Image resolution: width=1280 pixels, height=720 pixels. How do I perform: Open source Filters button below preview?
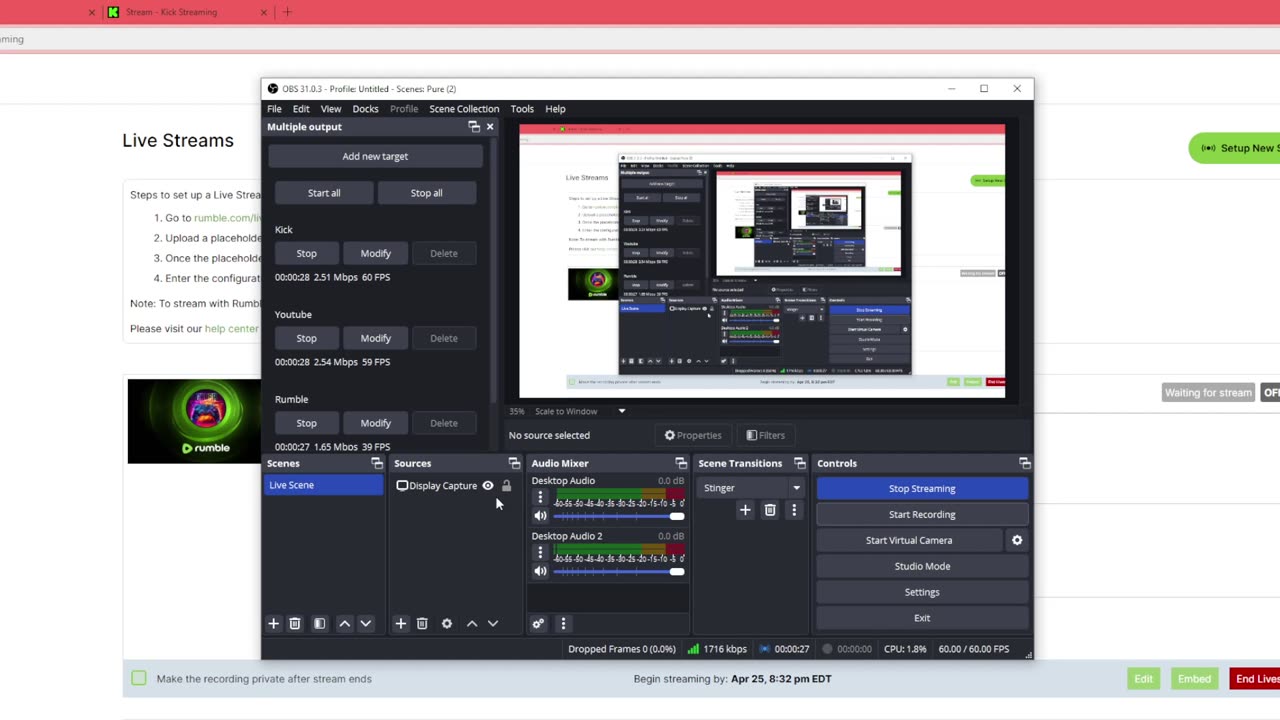tap(766, 435)
